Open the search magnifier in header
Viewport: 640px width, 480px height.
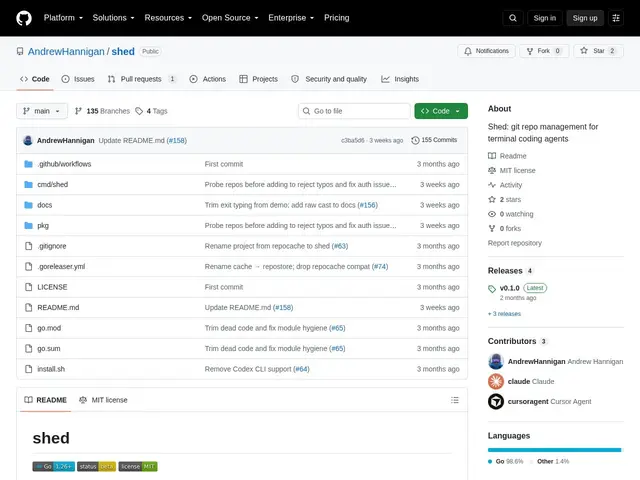(513, 18)
